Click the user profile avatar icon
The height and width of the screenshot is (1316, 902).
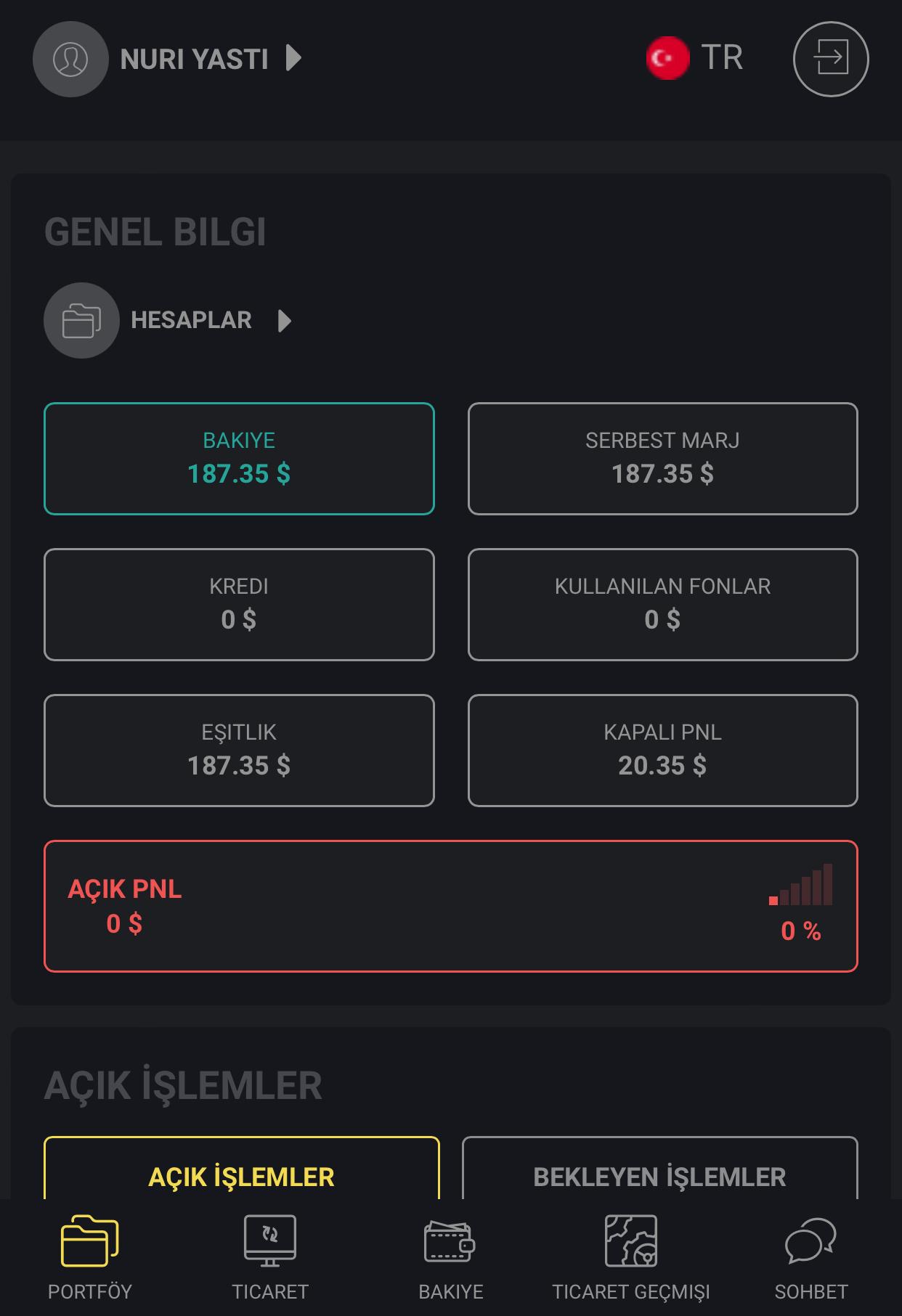point(70,59)
